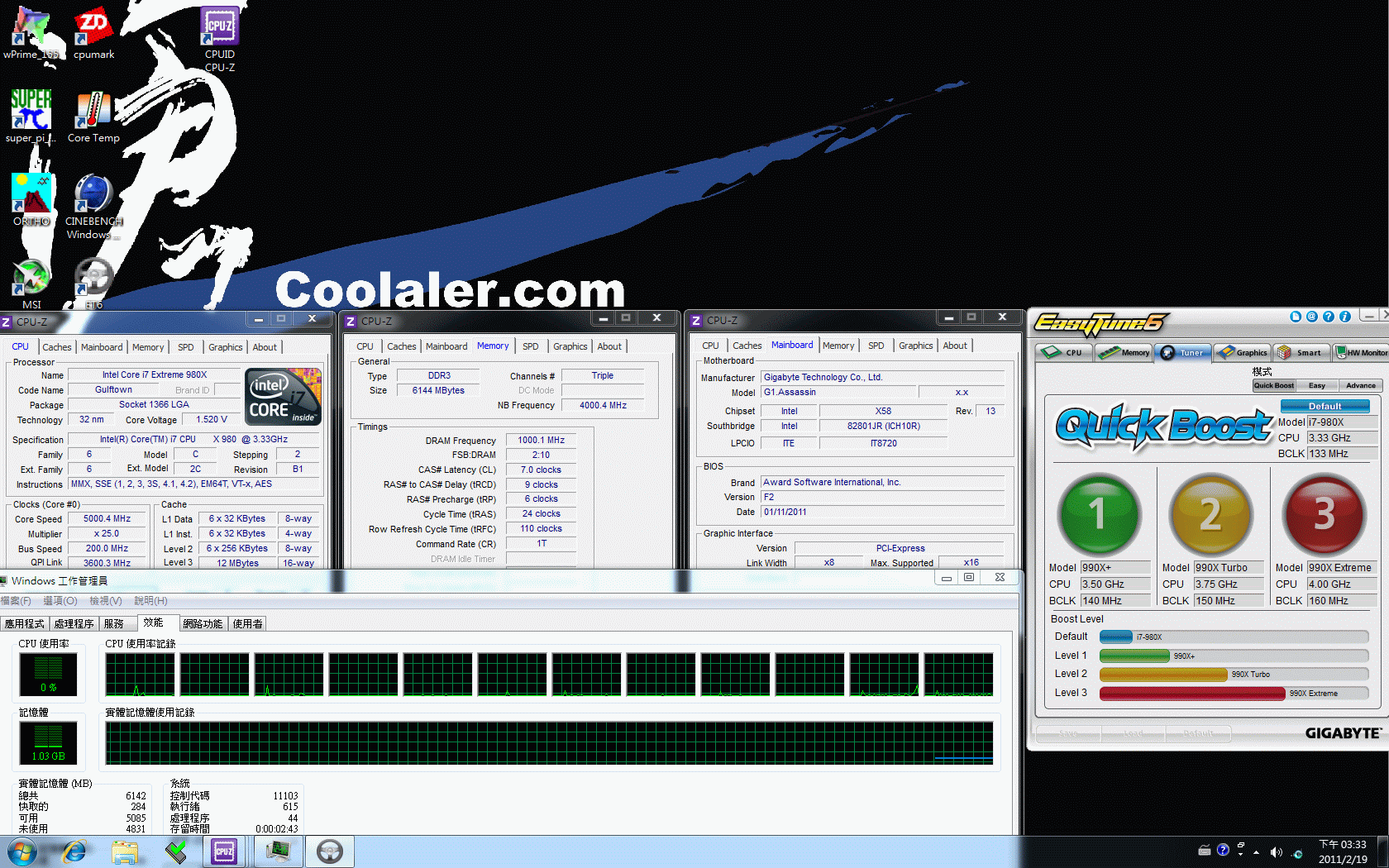The height and width of the screenshot is (868, 1389).
Task: Switch EasyTune6 mode to Advance
Action: pos(1361,385)
